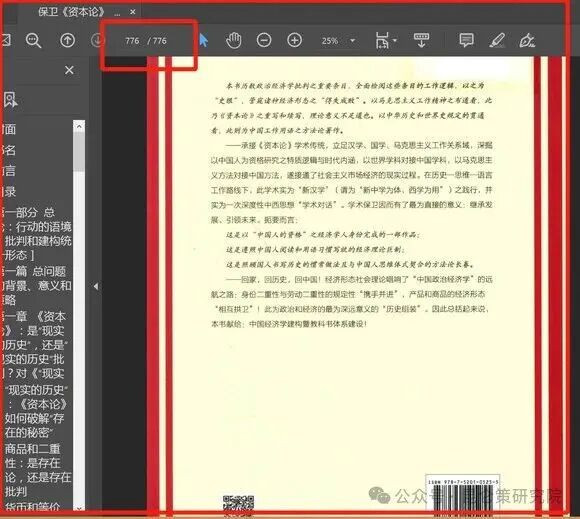
Task: Open the bookmark ending in 名
Action: click(9, 150)
